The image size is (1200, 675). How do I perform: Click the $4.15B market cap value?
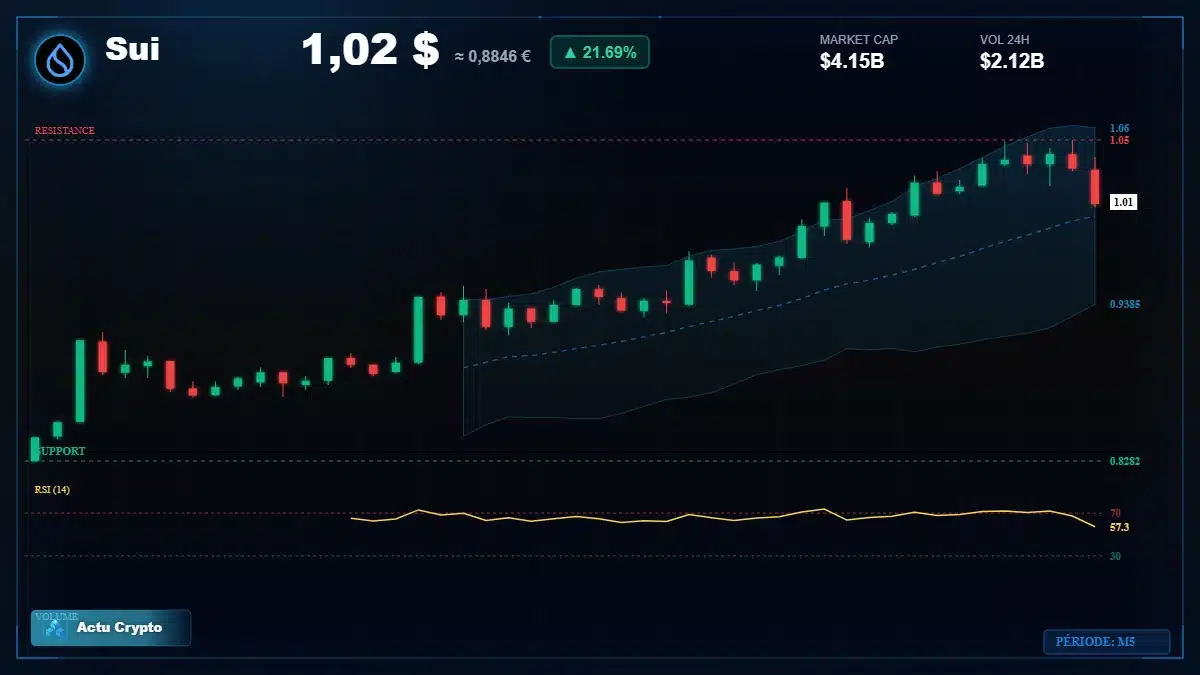[852, 62]
